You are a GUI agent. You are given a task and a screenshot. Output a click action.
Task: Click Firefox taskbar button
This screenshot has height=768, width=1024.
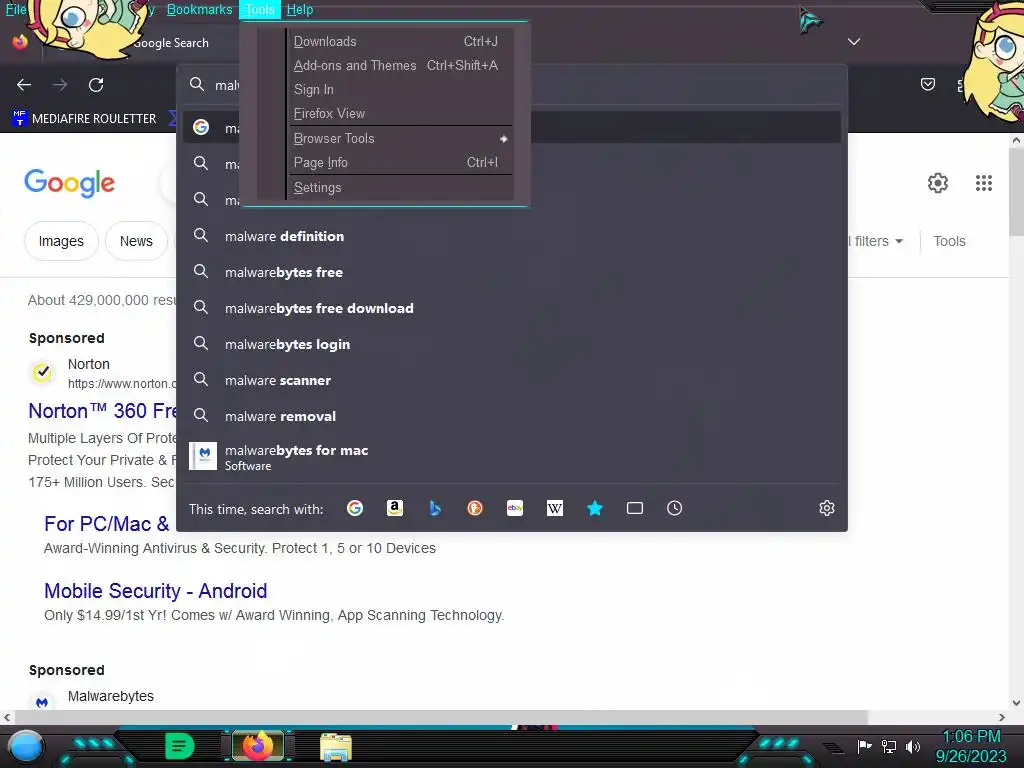tap(258, 746)
